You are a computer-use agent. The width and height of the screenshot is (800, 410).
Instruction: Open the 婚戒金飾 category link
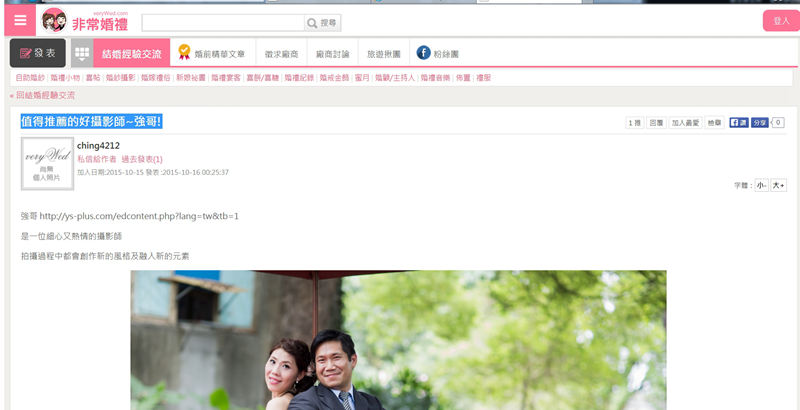click(334, 78)
